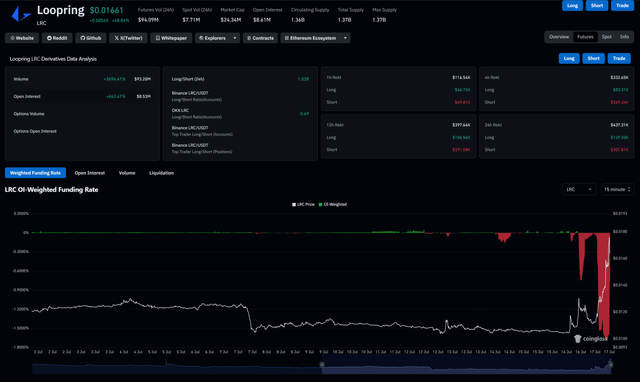This screenshot has width=640, height=382.
Task: Click the 4h Rekt total $332.65K
Action: coord(619,78)
